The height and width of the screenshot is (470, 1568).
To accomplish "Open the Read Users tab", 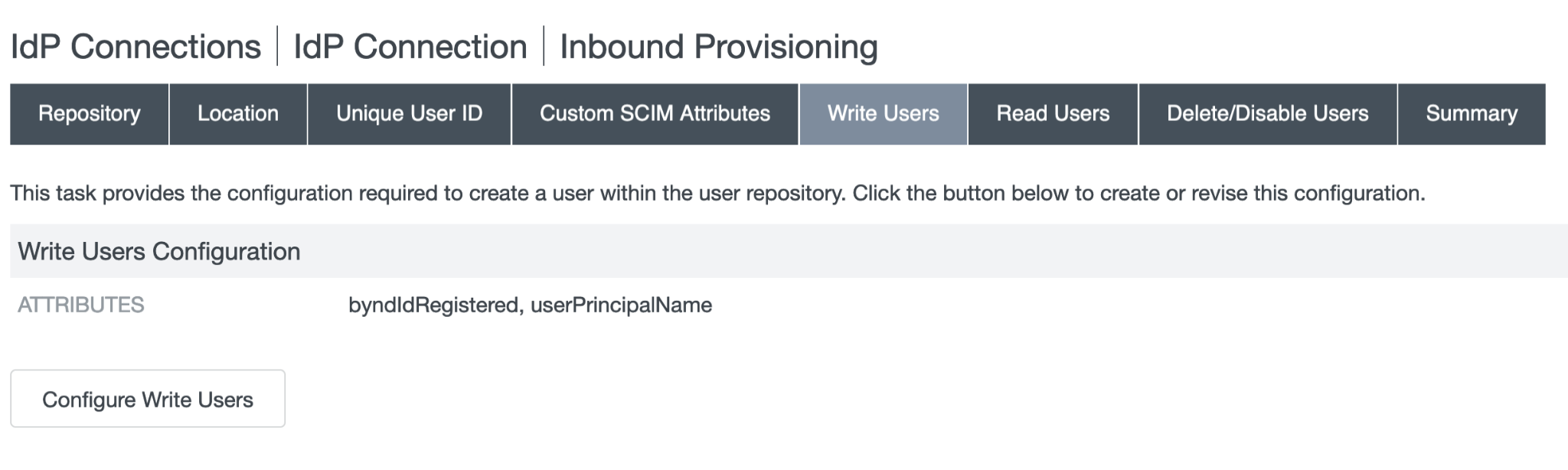I will click(1053, 114).
